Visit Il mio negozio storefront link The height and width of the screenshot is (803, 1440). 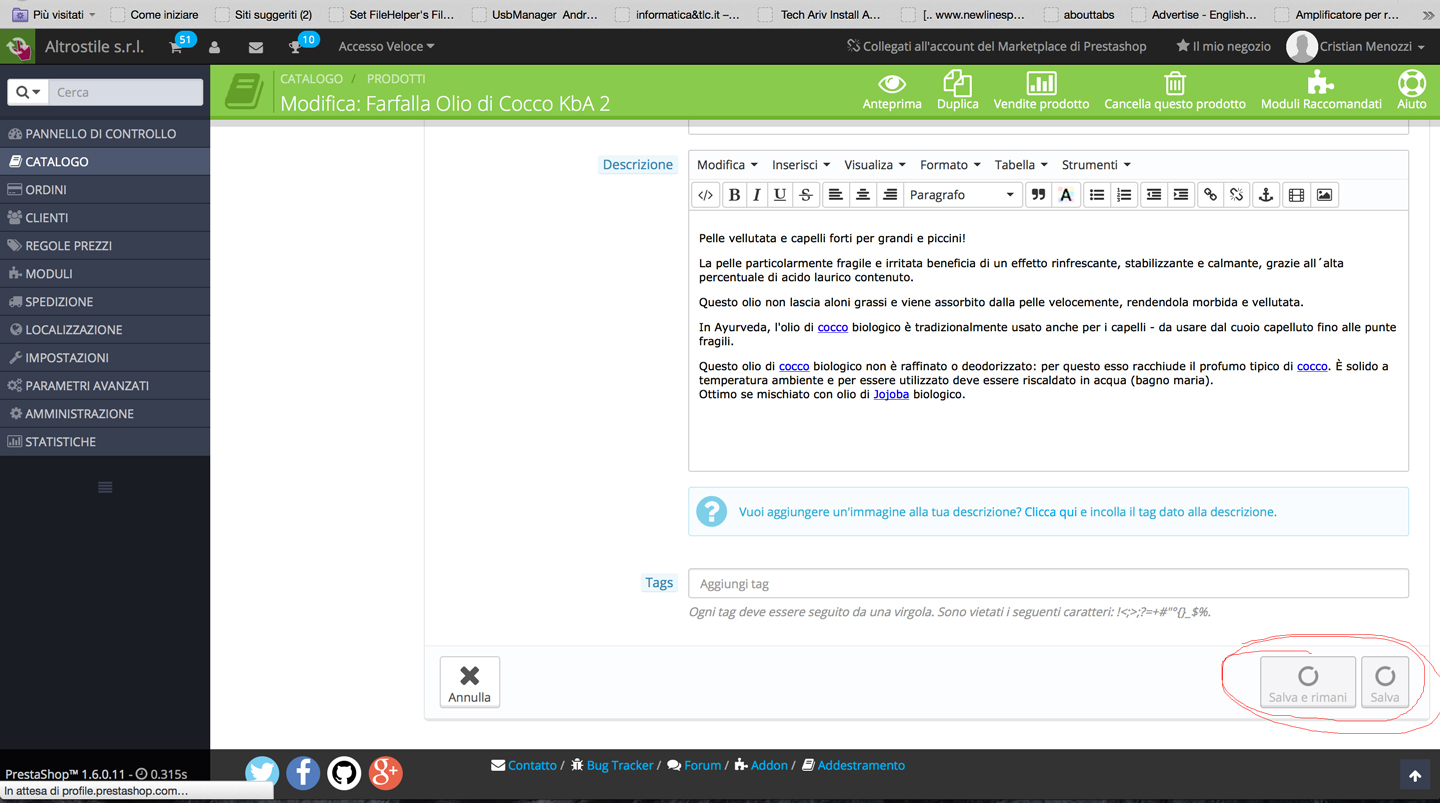pyautogui.click(x=1223, y=47)
